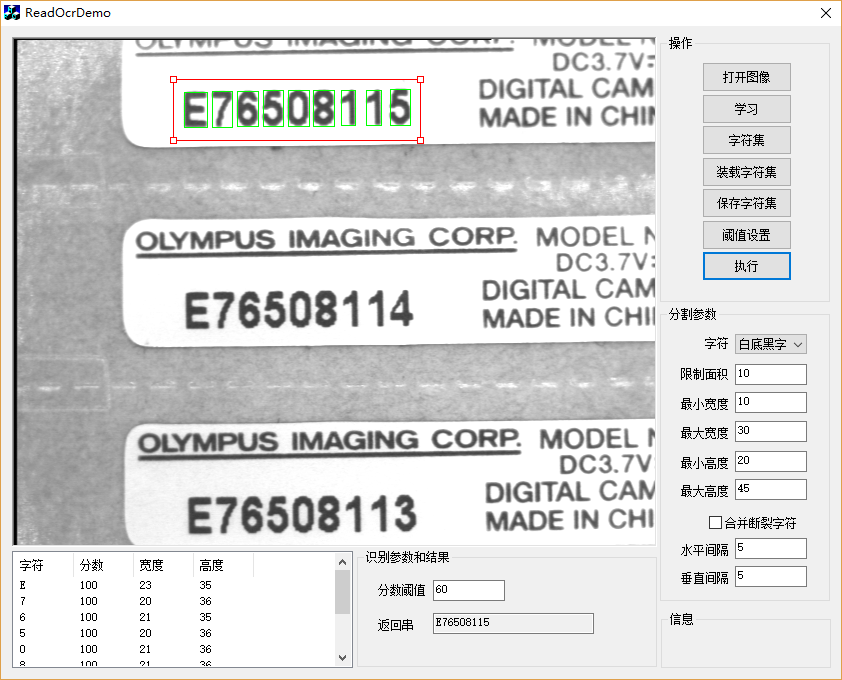
Task: Open the 字符集 dialog button
Action: point(746,140)
